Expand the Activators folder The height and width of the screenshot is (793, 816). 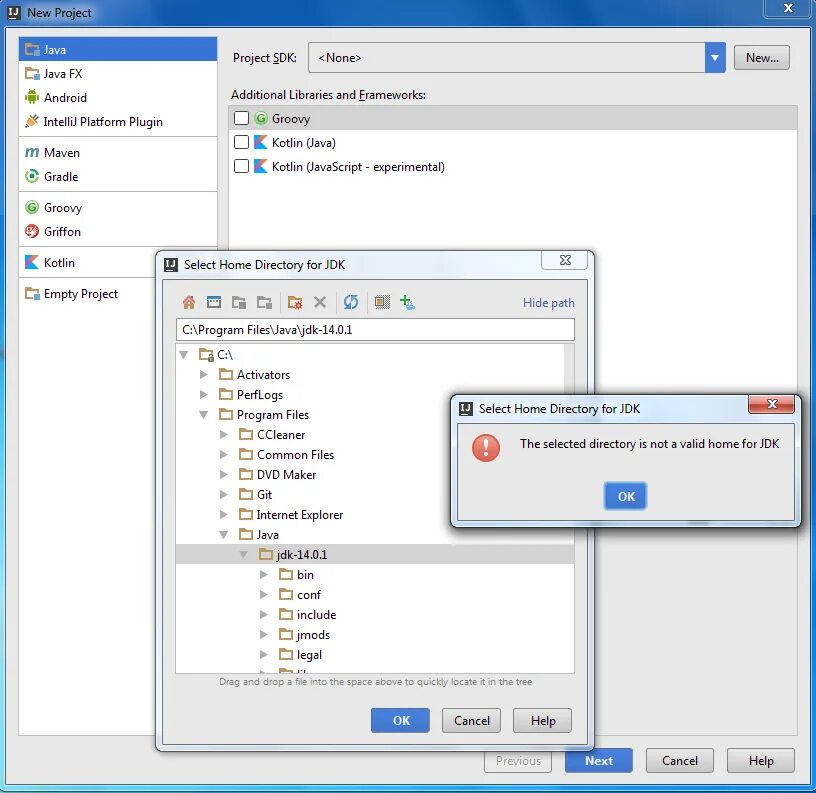[x=203, y=375]
